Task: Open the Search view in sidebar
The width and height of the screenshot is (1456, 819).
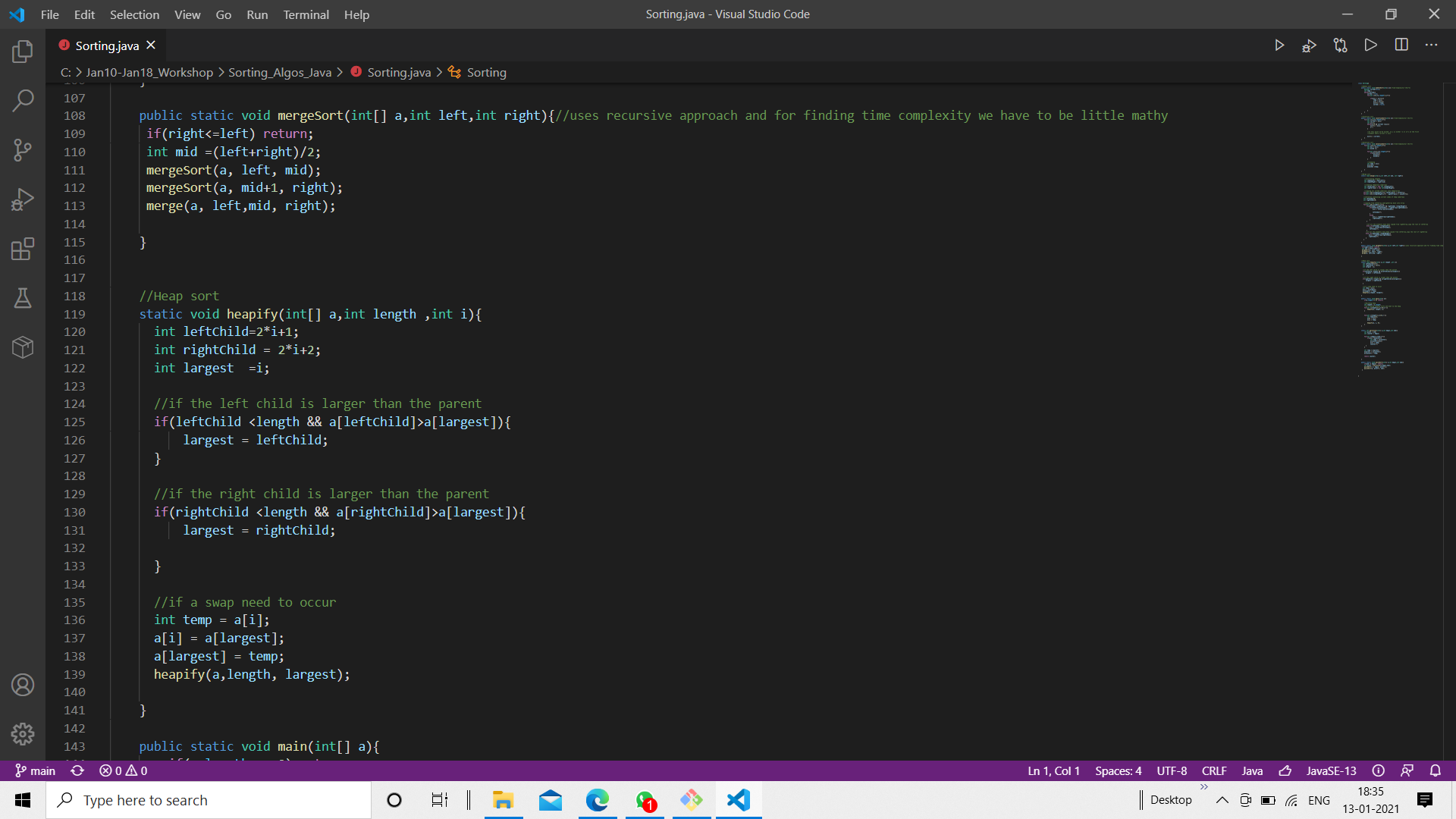Action: coord(23,100)
